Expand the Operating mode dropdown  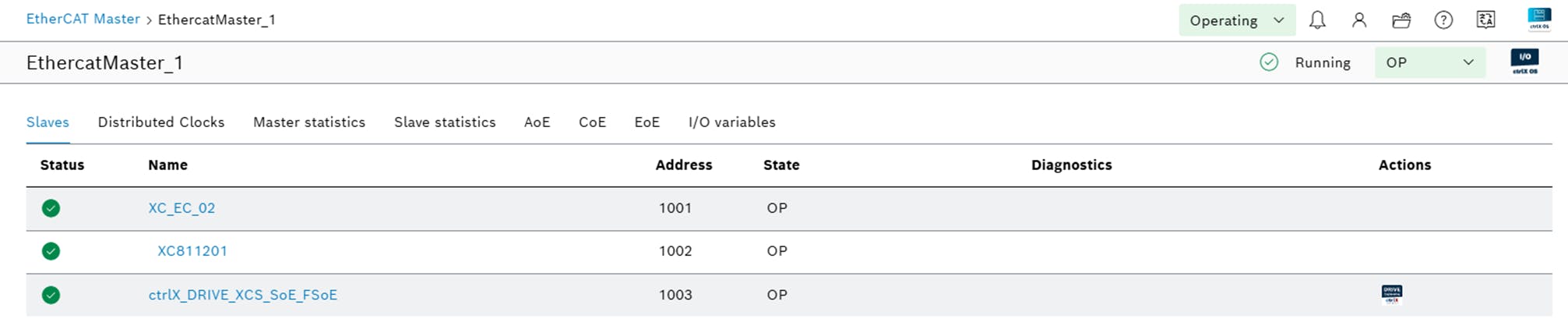1236,20
